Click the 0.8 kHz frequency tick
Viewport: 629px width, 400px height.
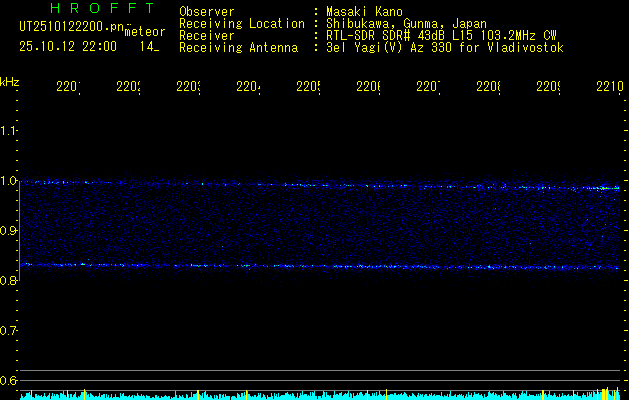click(x=9, y=281)
